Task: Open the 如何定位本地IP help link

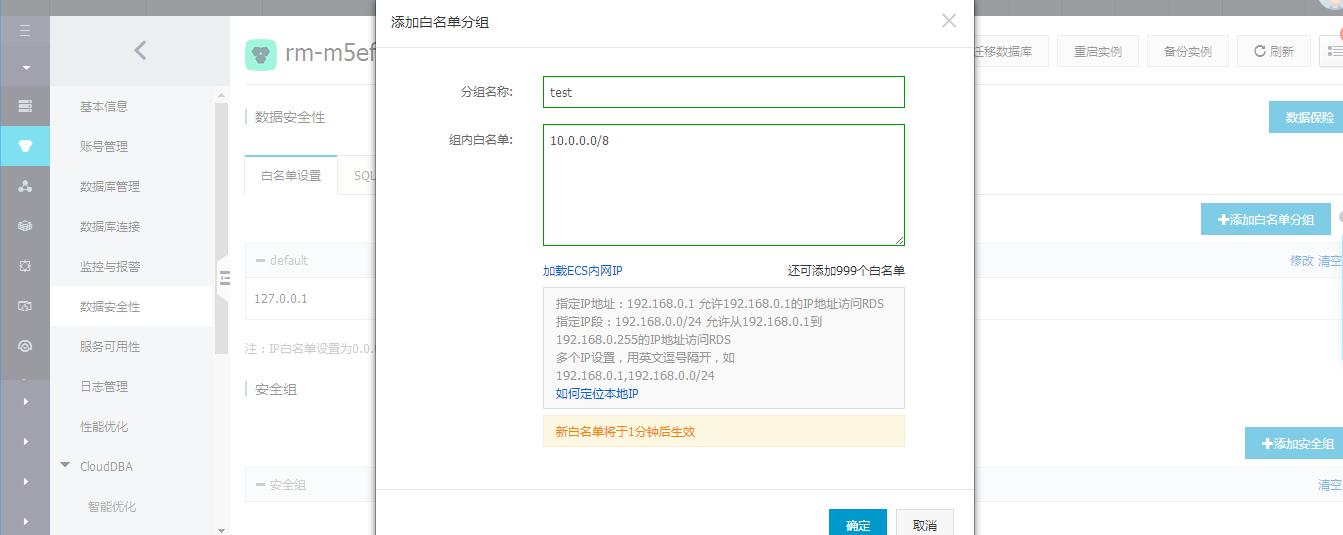Action: click(597, 394)
